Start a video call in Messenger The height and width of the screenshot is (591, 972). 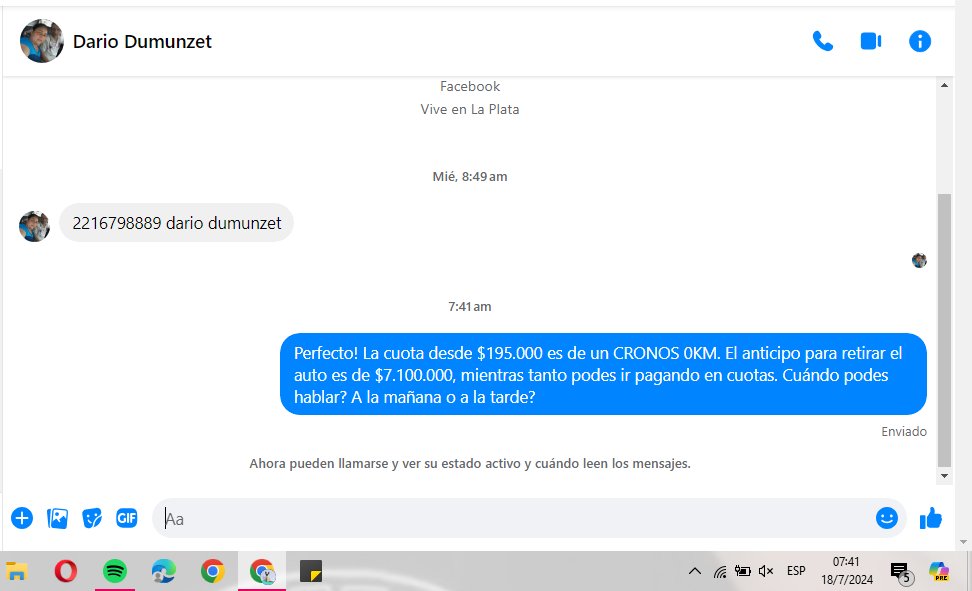(871, 42)
